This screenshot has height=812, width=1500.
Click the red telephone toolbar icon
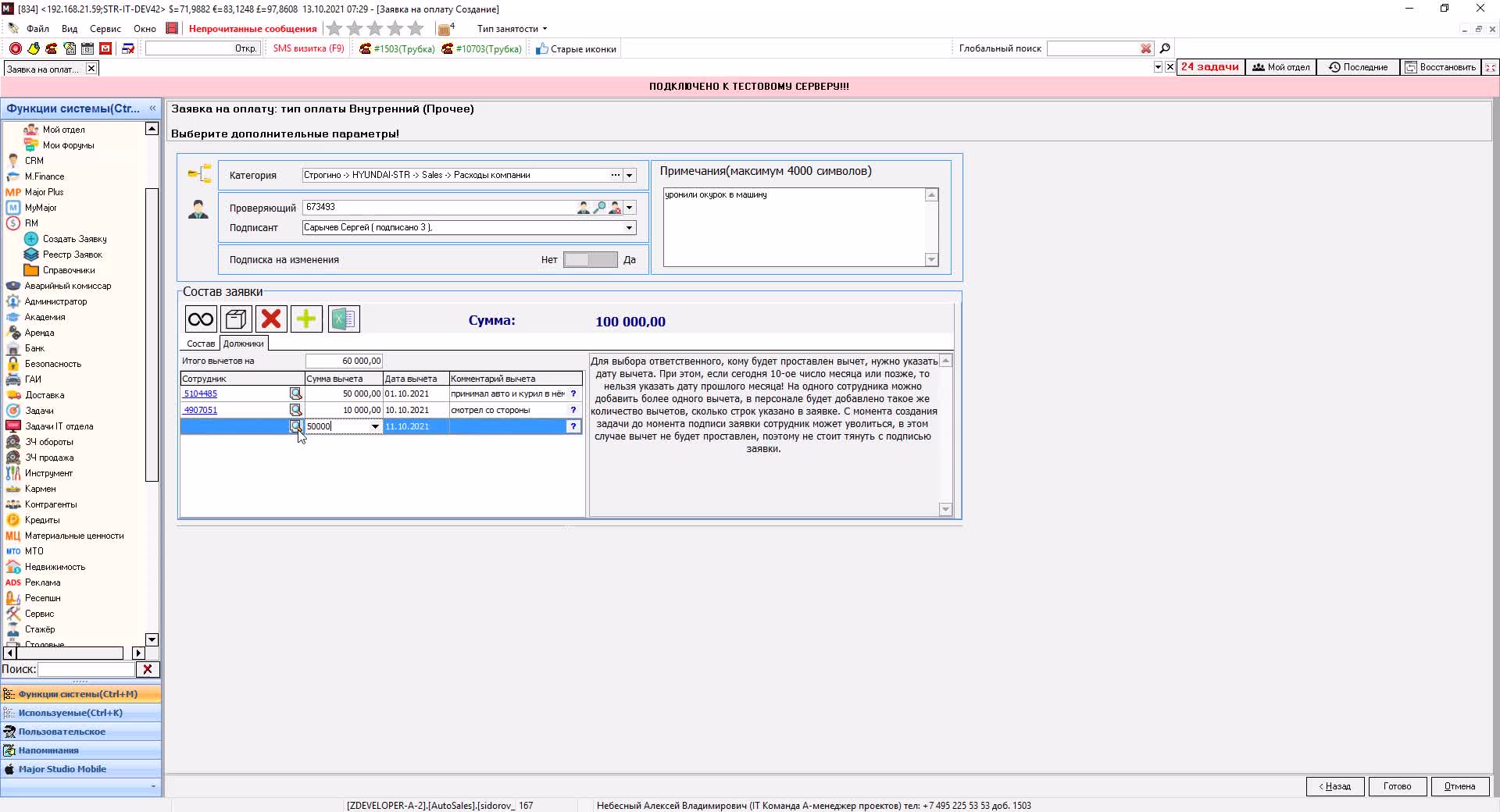52,48
